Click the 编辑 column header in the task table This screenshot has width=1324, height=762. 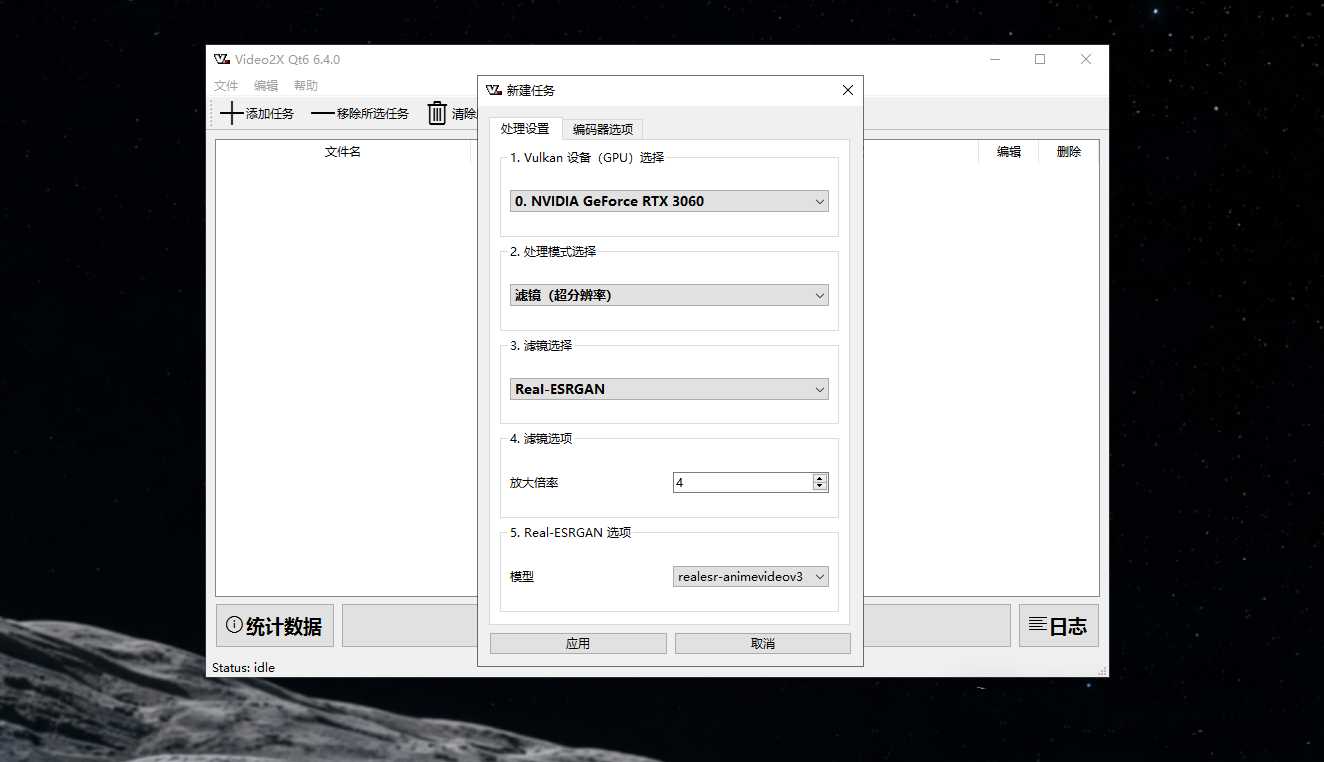1009,152
